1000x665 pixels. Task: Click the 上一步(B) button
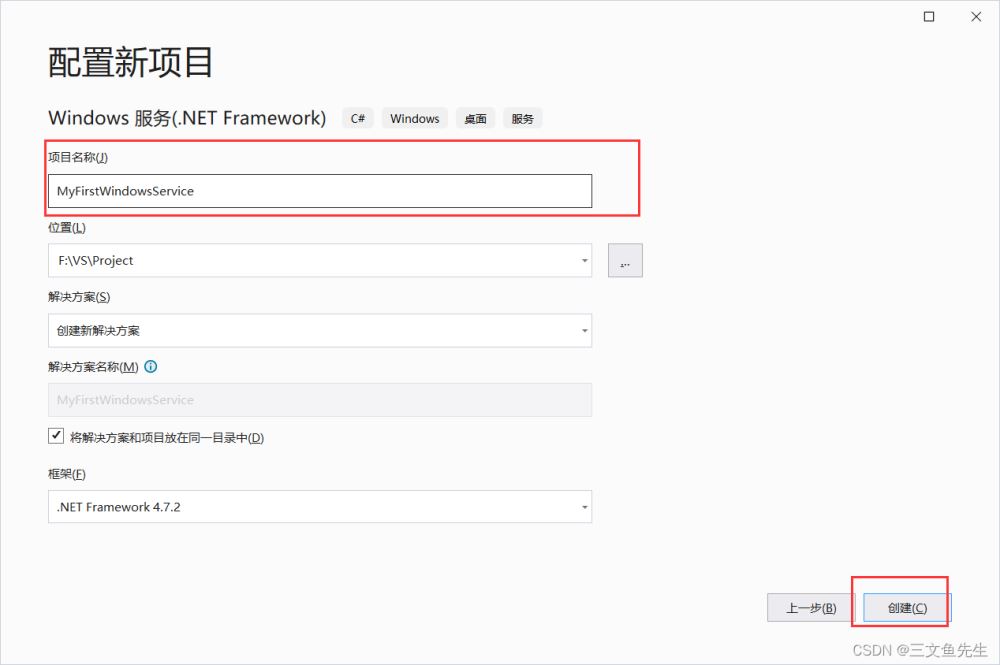[x=810, y=608]
